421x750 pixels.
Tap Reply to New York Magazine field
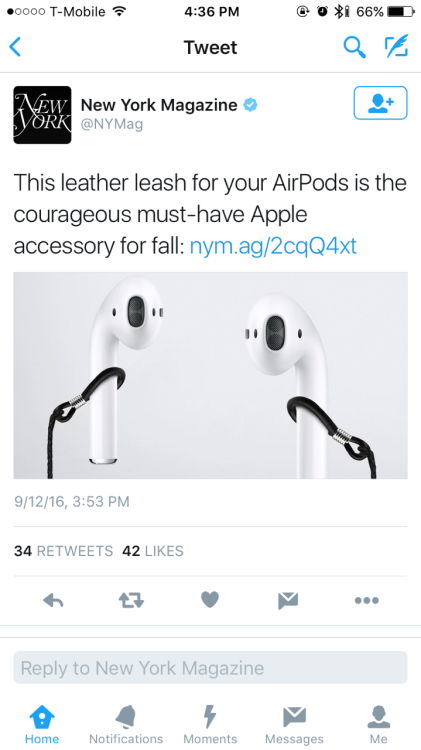(x=210, y=667)
